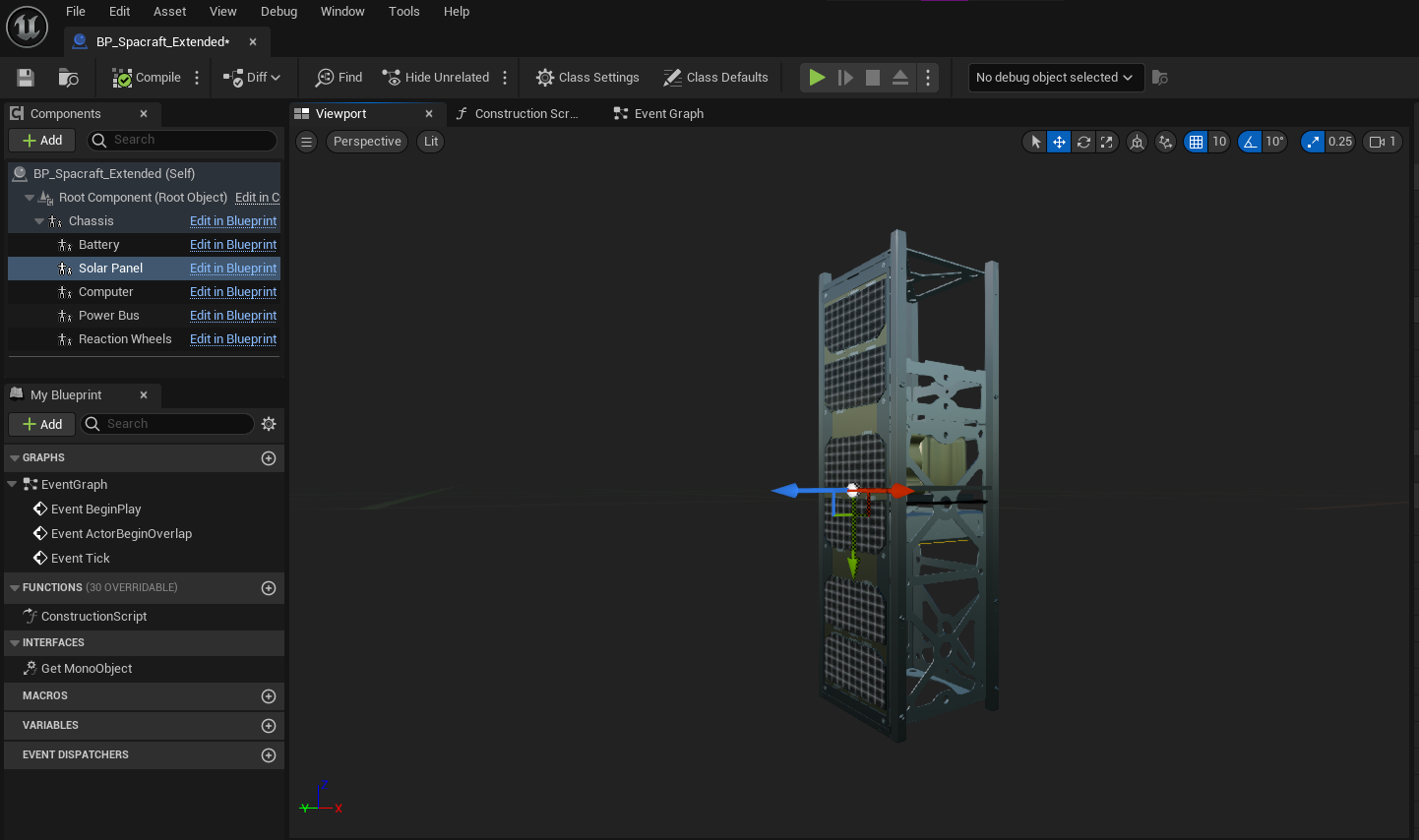
Task: Toggle grid snapping
Action: (1196, 142)
